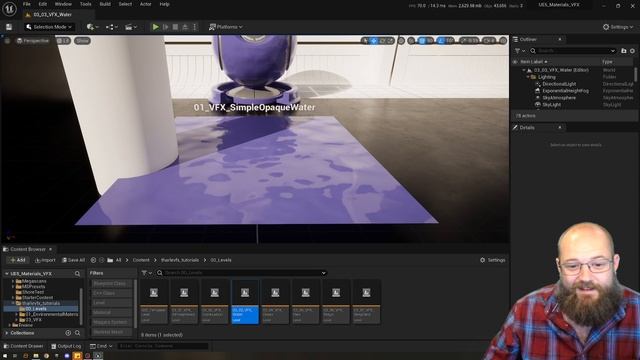
Task: Close the Outliner panel tab
Action: click(560, 39)
